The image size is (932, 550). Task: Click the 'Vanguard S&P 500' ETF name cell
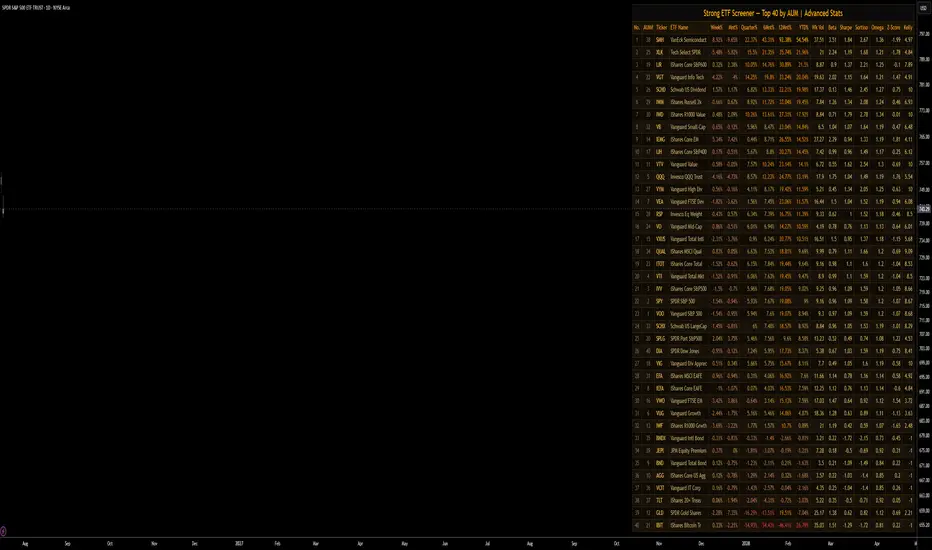(x=687, y=314)
